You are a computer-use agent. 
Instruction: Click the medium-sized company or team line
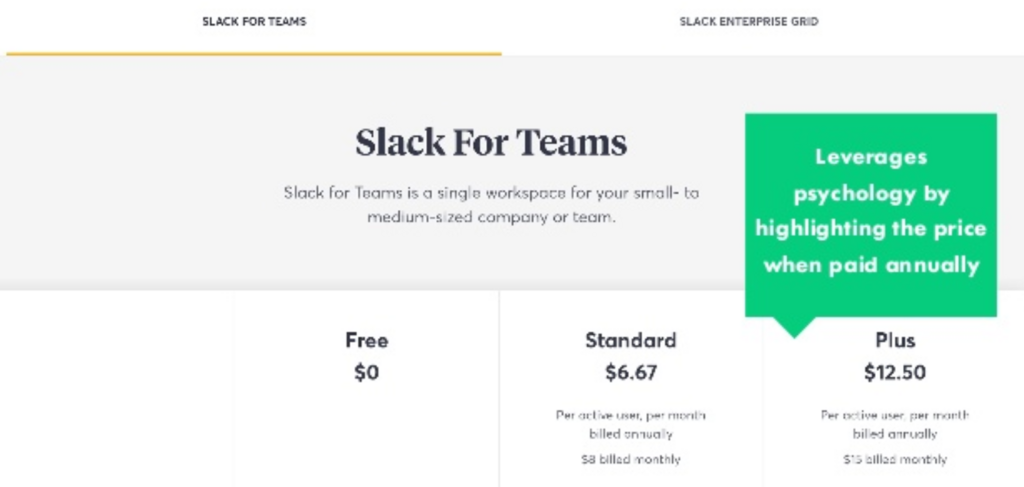491,217
